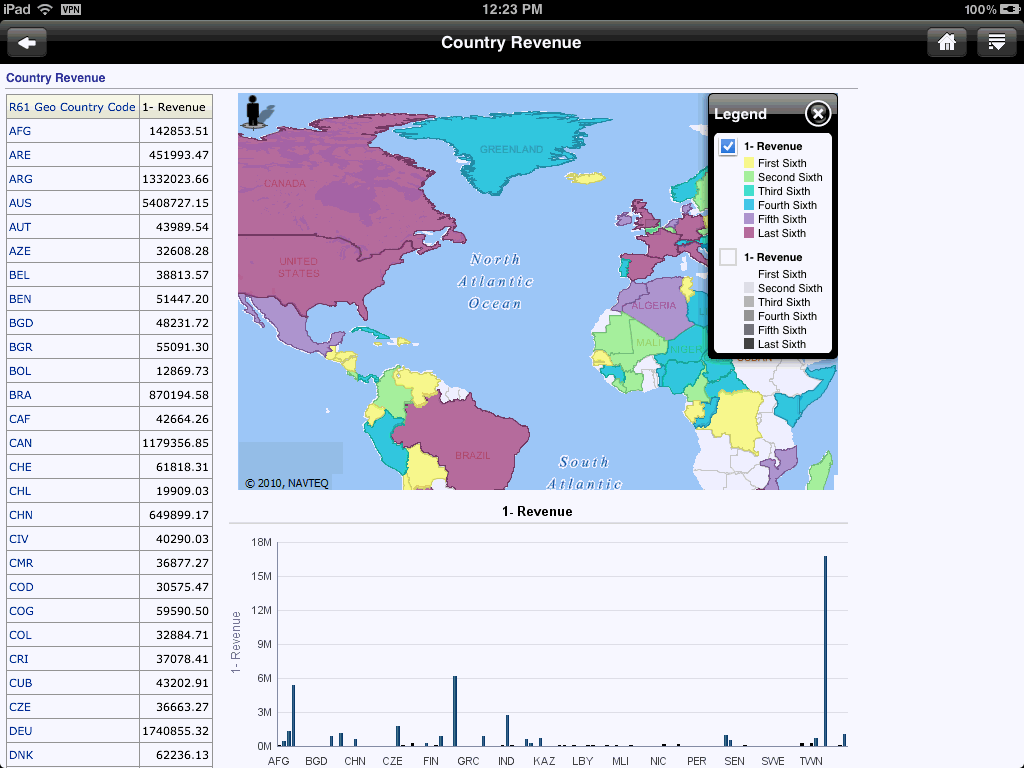Image resolution: width=1024 pixels, height=768 pixels.
Task: Enable the grayscale 1- Revenue legend checkbox
Action: point(726,256)
